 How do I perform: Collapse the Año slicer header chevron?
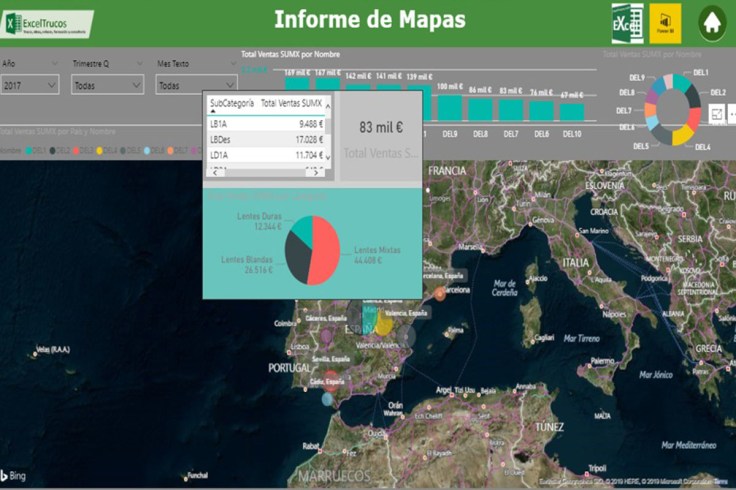tap(54, 63)
